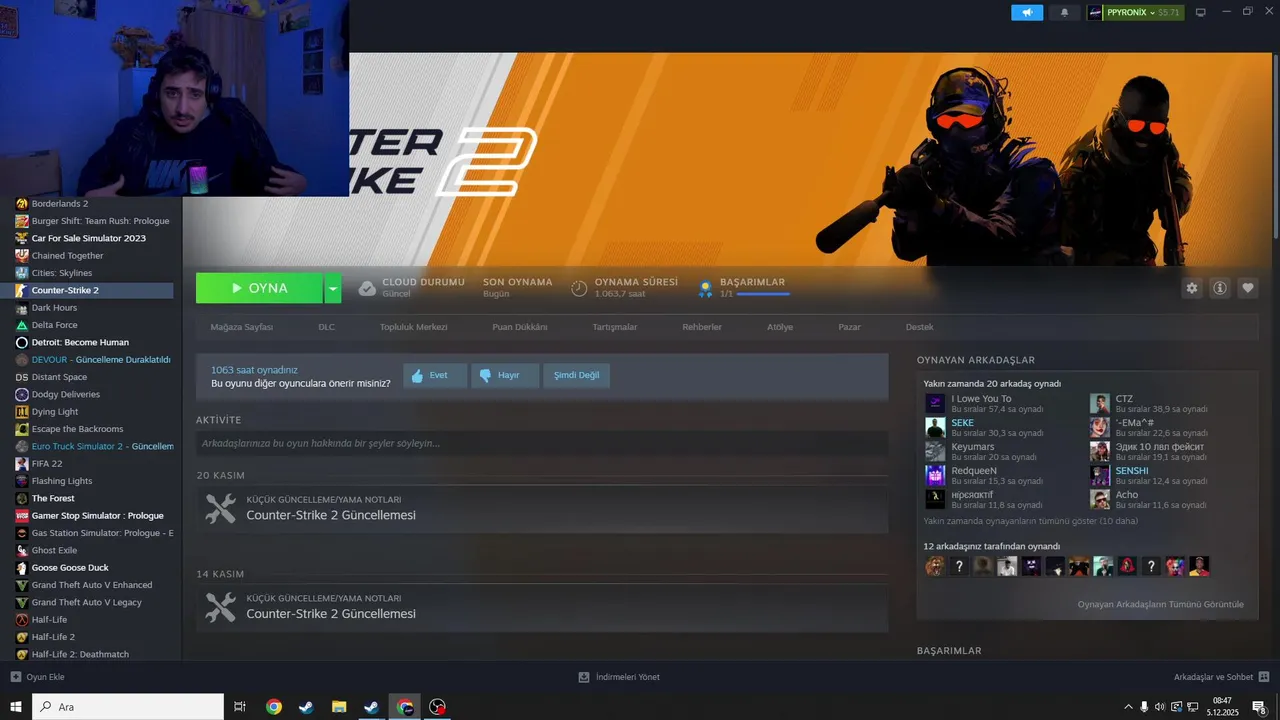Open the achievements ribbon icon
1280x720 pixels.
pyautogui.click(x=705, y=288)
